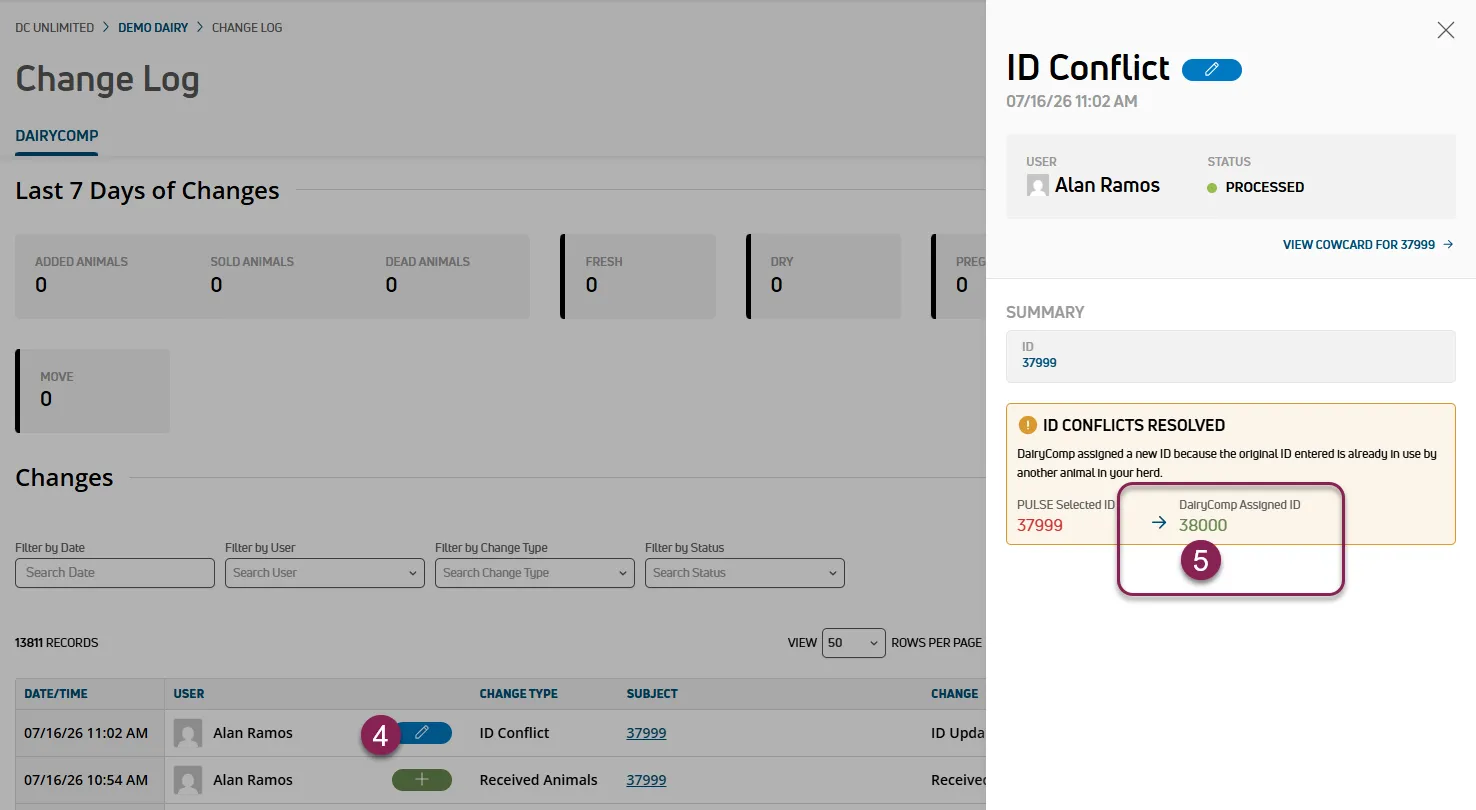Viewport: 1476px width, 810px height.
Task: Click user avatar in the 10:54 AM row
Action: pyautogui.click(x=188, y=780)
